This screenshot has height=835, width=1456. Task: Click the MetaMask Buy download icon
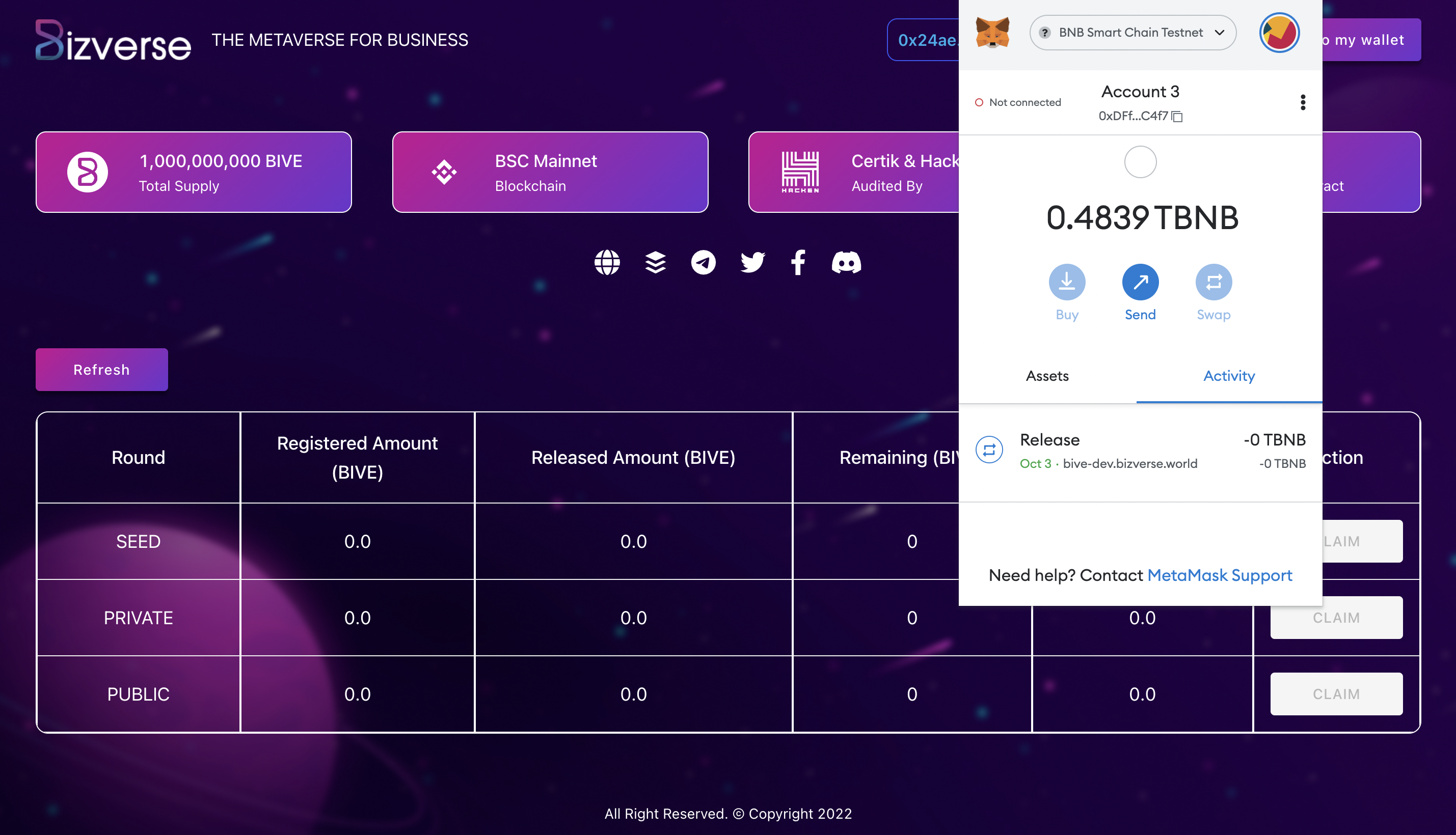(x=1066, y=282)
